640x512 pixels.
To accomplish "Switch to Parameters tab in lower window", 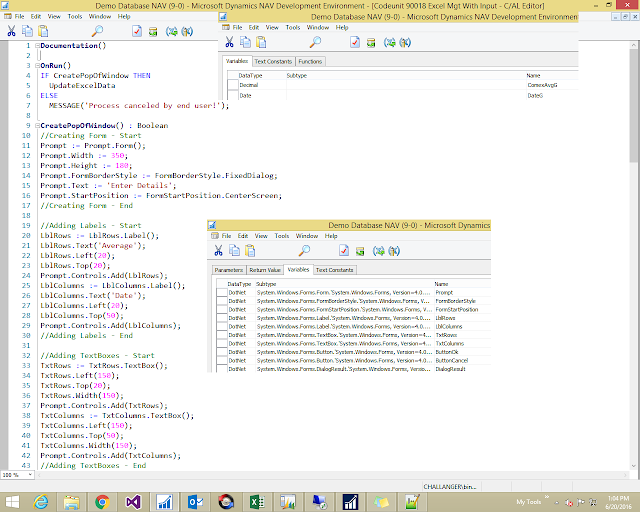I will tap(229, 270).
